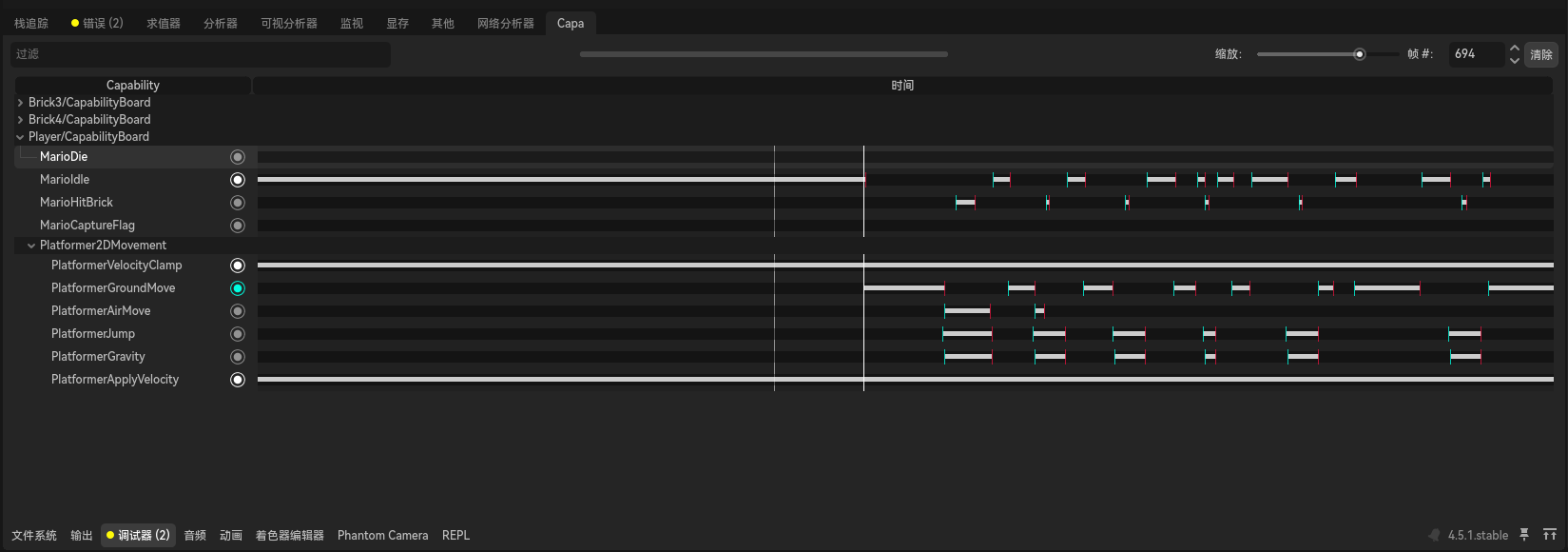Image resolution: width=1568 pixels, height=552 pixels.
Task: Open the 文件系统 bottom panel
Action: (34, 536)
